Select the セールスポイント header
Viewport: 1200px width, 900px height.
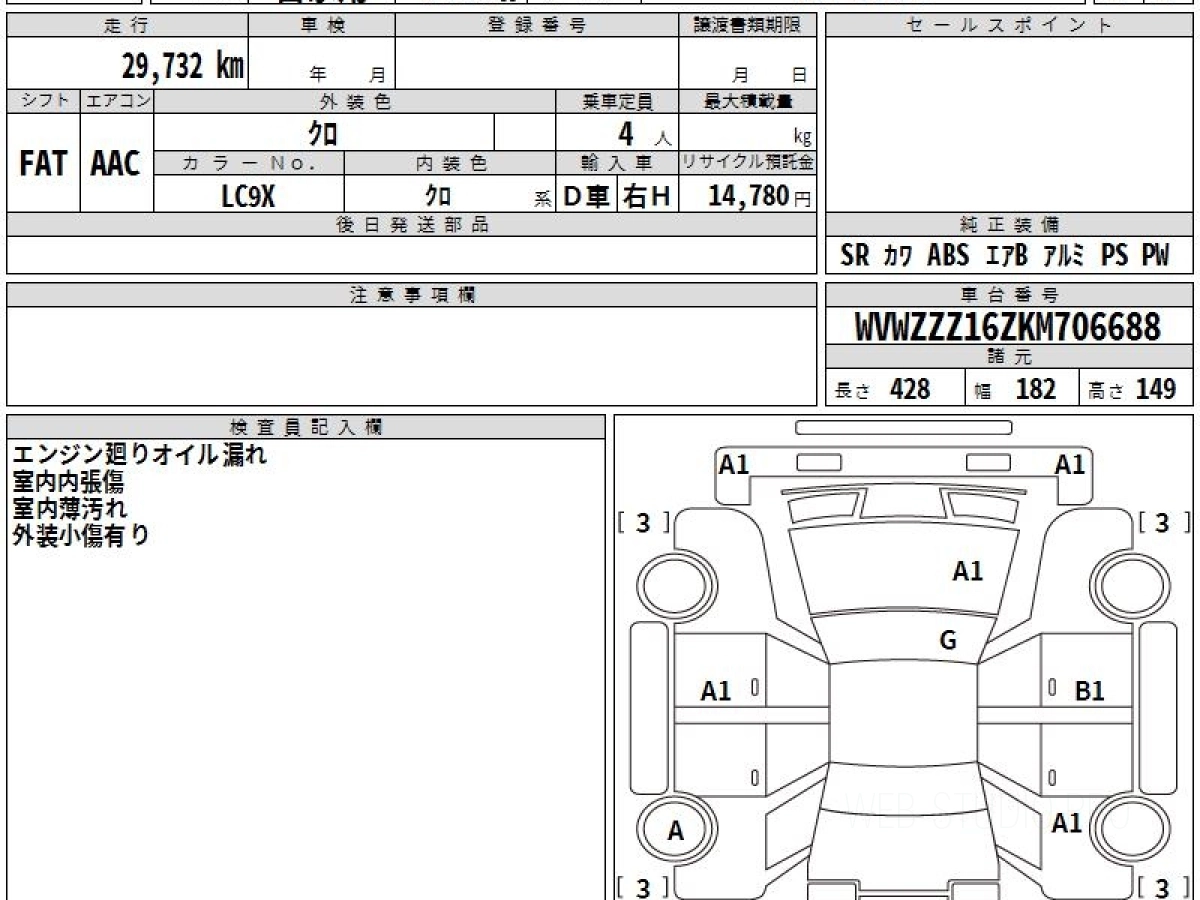click(1010, 26)
